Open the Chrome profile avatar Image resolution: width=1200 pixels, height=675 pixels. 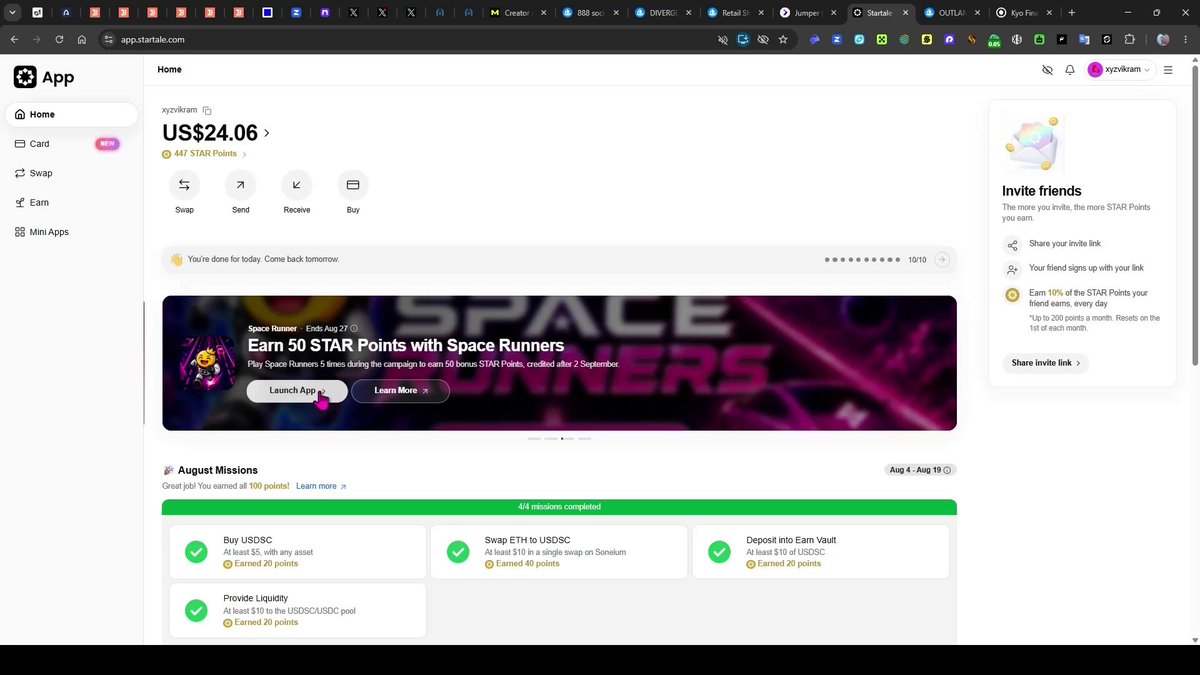tap(1163, 40)
